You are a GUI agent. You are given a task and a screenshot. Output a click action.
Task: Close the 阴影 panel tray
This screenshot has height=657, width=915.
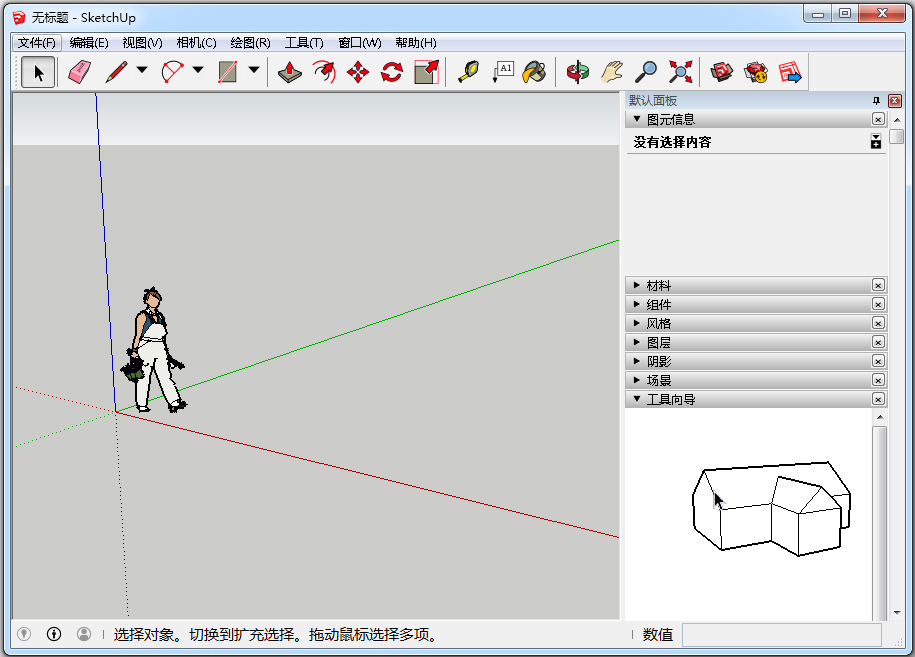click(x=878, y=360)
